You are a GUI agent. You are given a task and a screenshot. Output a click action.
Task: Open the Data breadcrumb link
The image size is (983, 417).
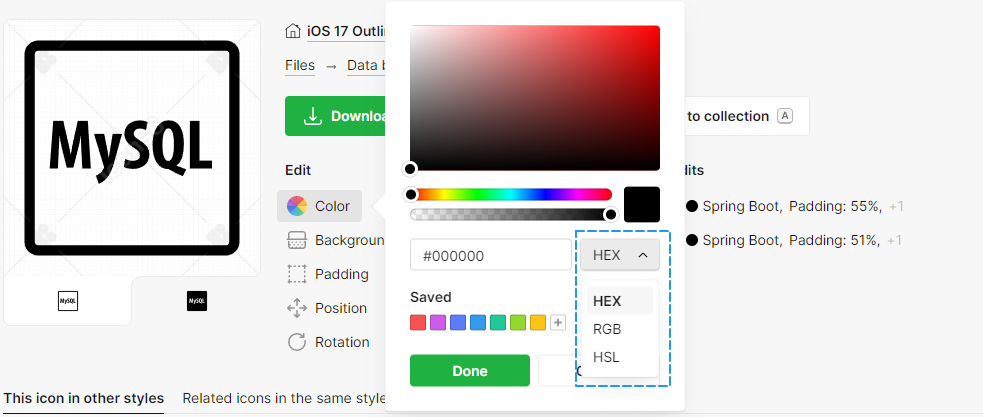[x=366, y=65]
